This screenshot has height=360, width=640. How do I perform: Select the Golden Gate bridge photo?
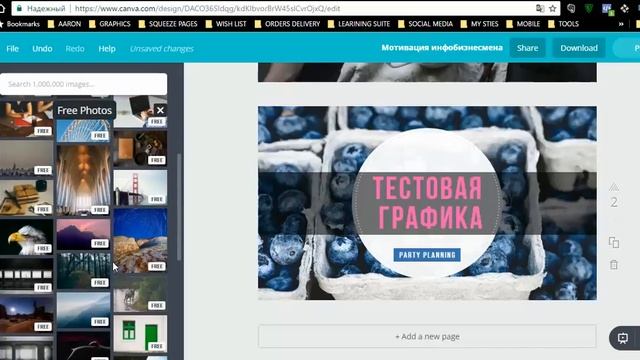[140, 188]
